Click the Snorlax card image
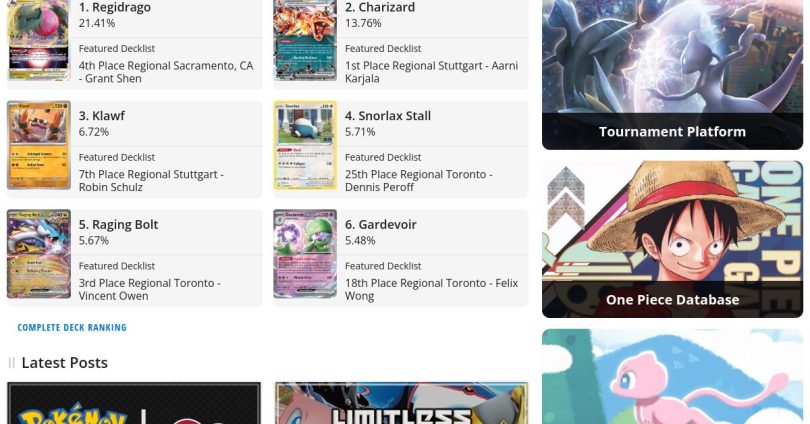The width and height of the screenshot is (810, 424). pyautogui.click(x=305, y=145)
